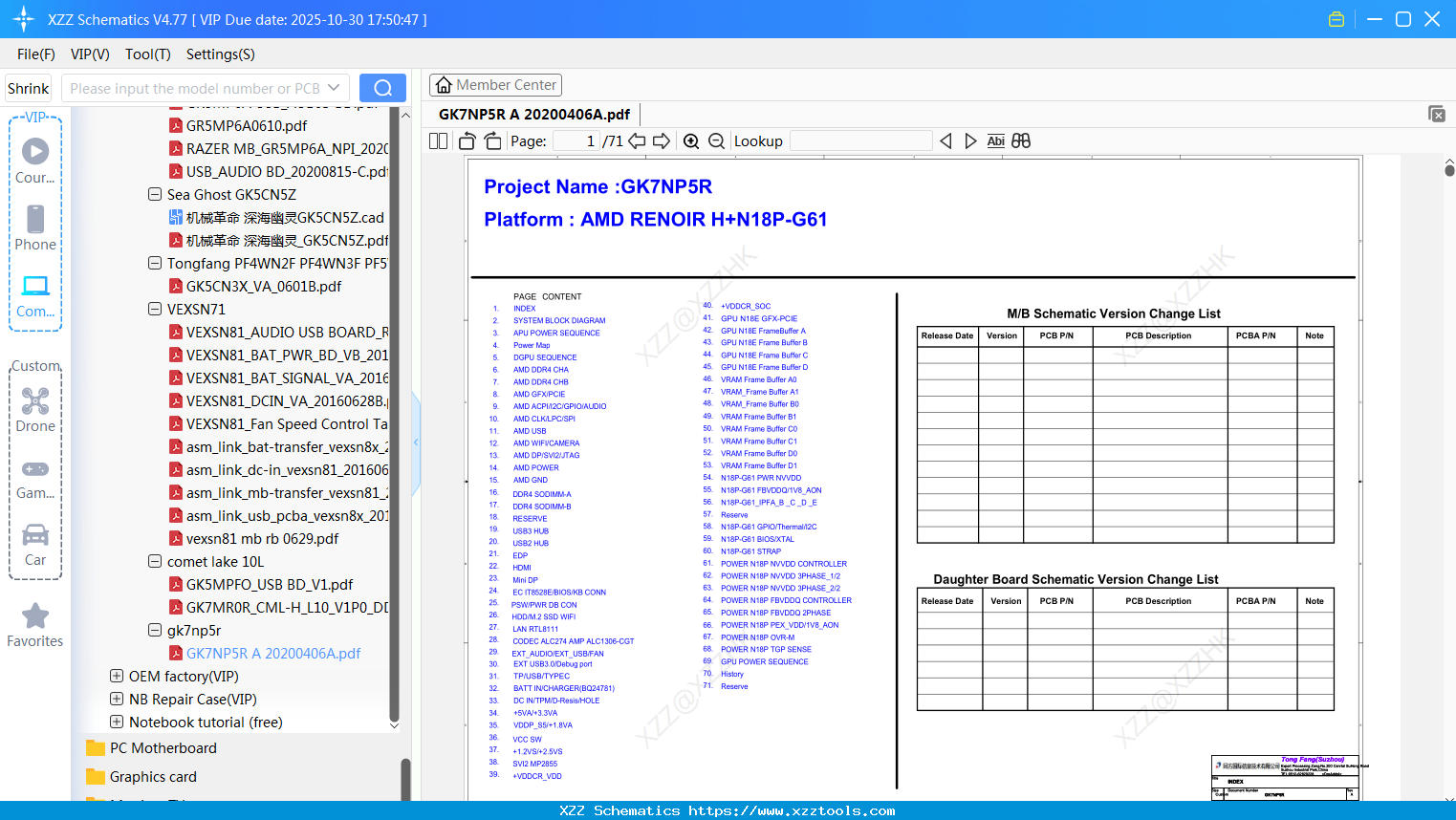1456x820 pixels.
Task: Open the model number dropdown arrow
Action: click(334, 88)
